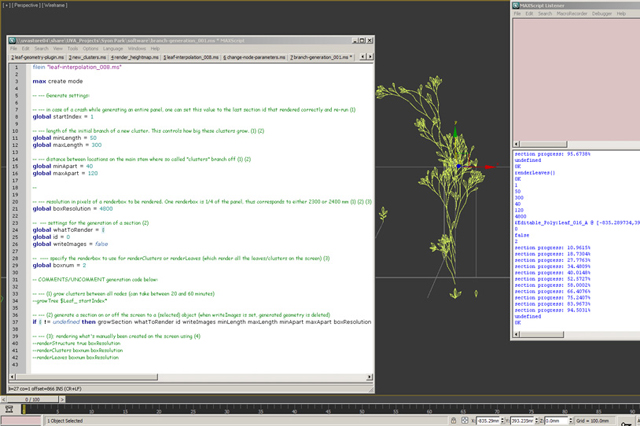Open Windows menu in script editor
The width and height of the screenshot is (640, 426).
[x=137, y=48]
